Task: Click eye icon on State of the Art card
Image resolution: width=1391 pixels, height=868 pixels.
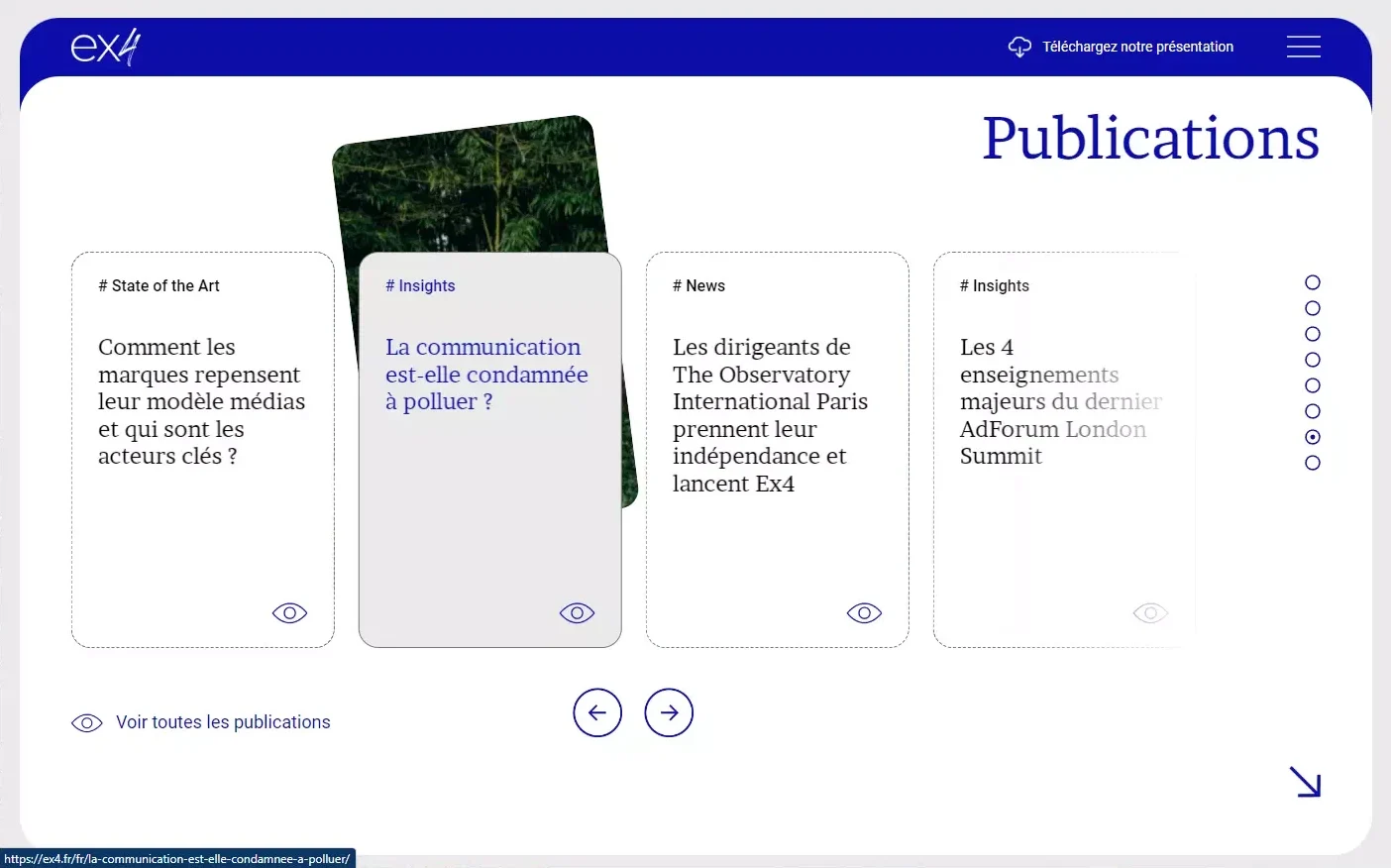Action: (x=289, y=613)
